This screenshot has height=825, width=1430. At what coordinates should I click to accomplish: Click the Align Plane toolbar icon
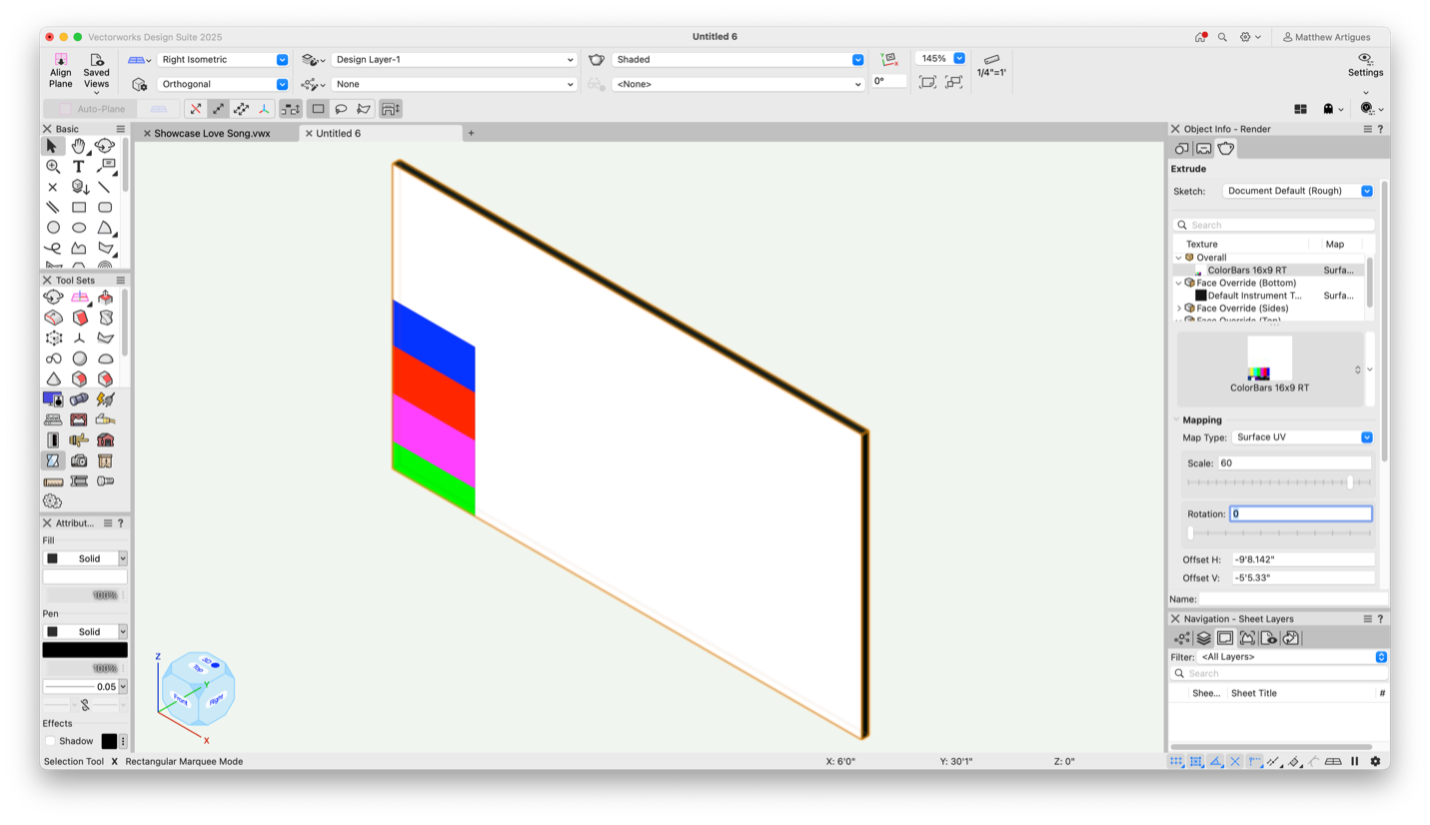tap(61, 71)
